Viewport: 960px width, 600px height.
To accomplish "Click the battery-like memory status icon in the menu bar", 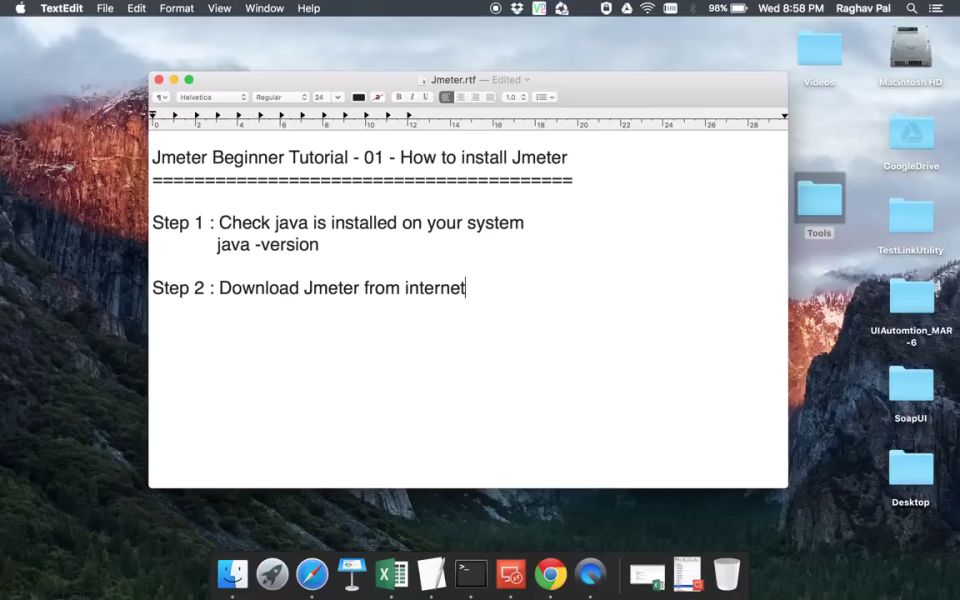I will [670, 8].
